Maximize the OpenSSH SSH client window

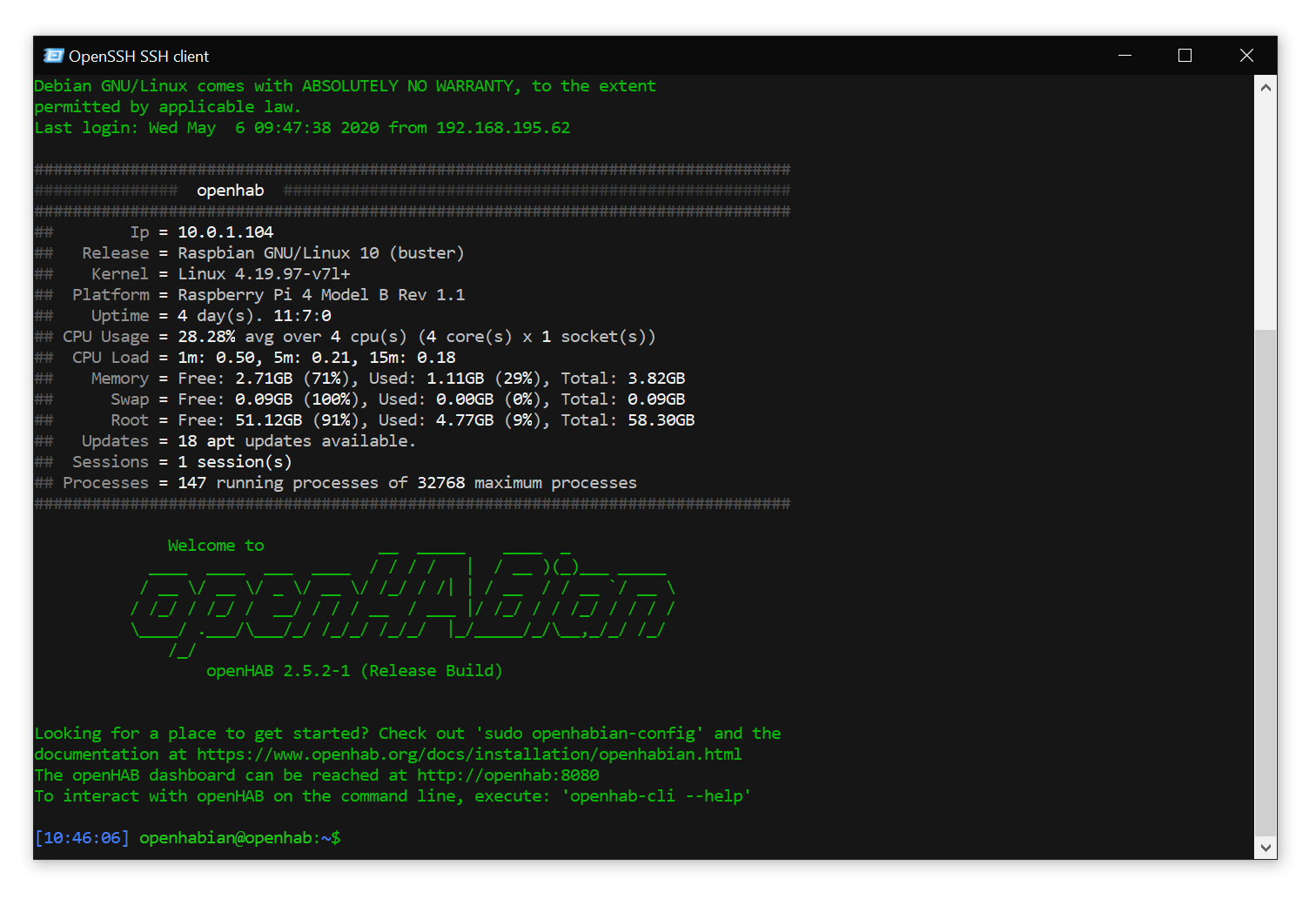tap(1185, 56)
